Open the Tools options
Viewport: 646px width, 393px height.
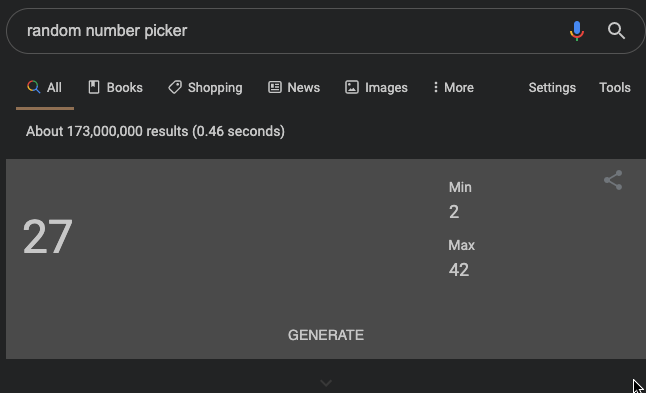pos(615,87)
